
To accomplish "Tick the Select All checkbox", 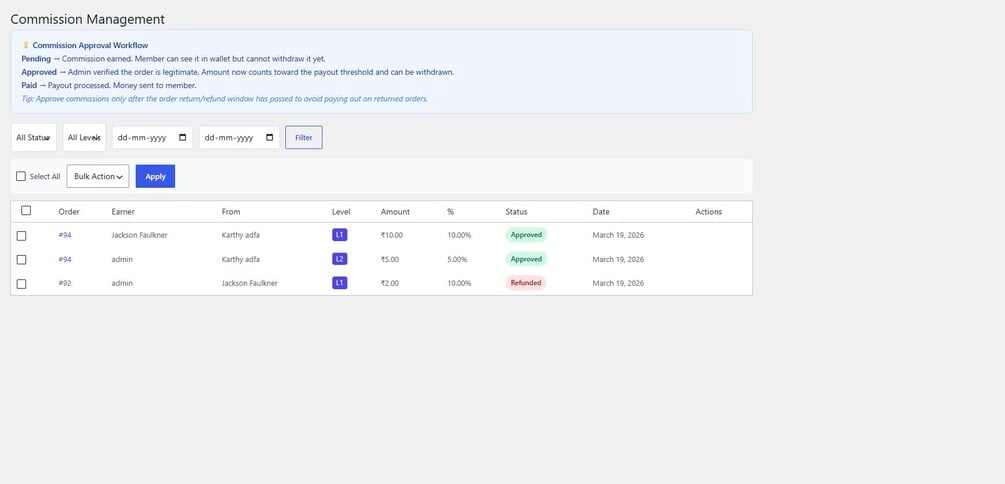I will 21,176.
